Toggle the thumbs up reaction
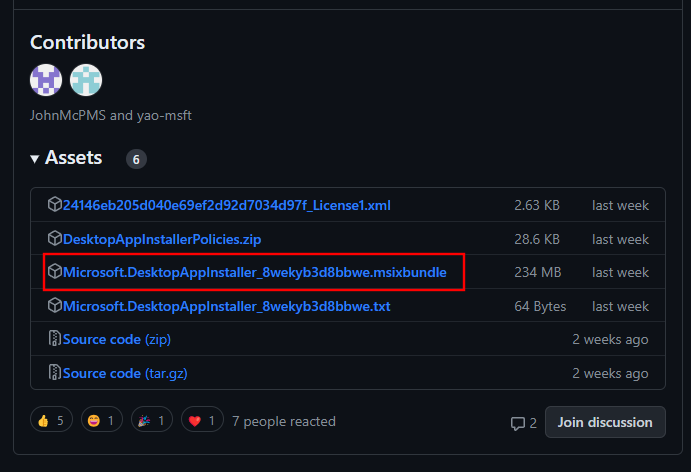The height and width of the screenshot is (472, 691). click(52, 422)
